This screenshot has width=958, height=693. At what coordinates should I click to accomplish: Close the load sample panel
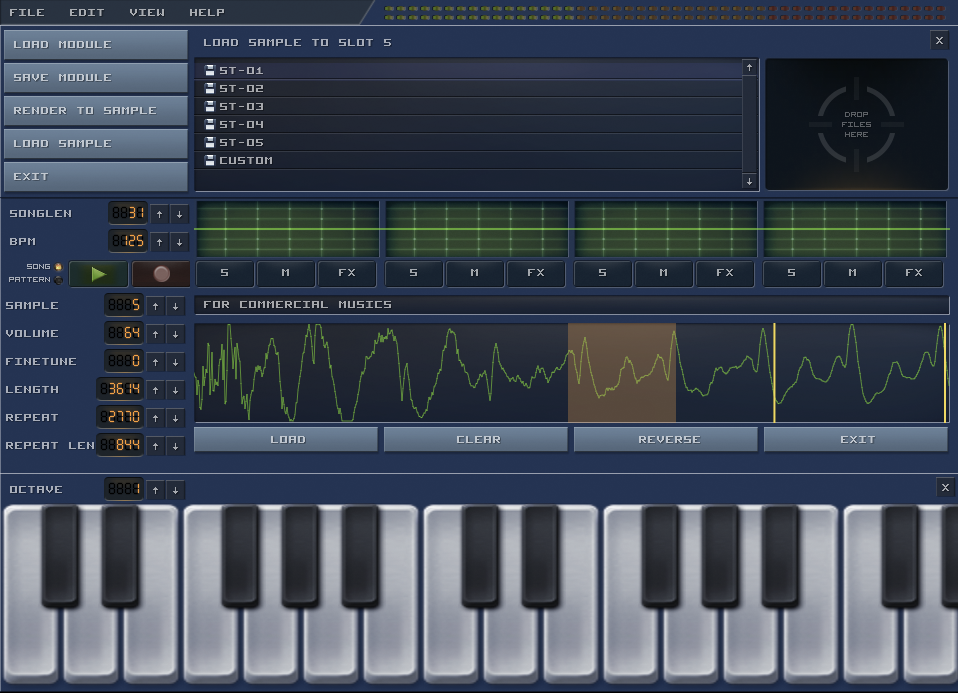click(x=939, y=40)
